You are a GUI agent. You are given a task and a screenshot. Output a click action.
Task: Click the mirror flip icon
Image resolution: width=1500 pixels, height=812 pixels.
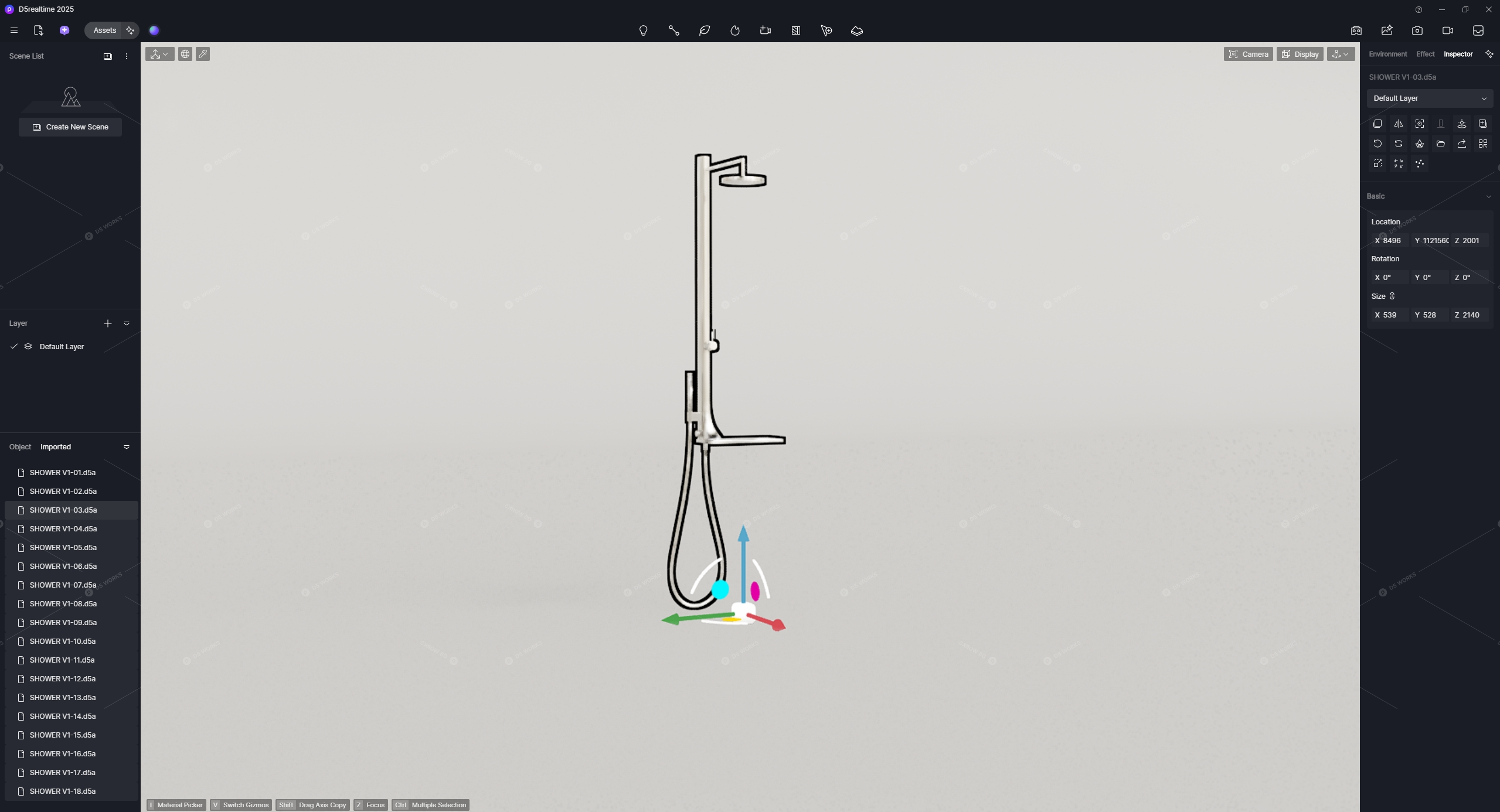tap(1399, 124)
